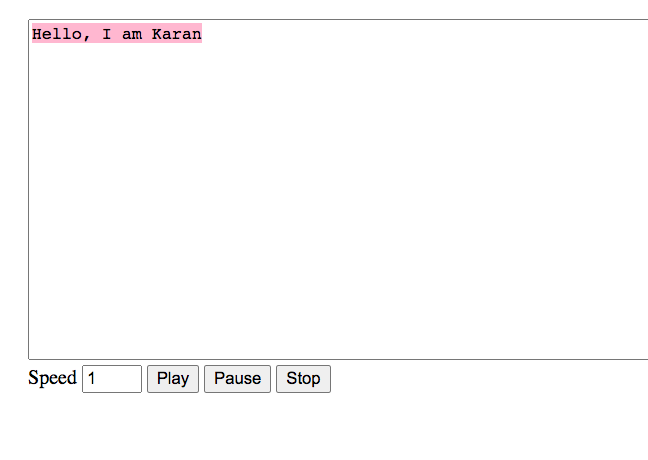Click bottom-left corner inside the text area
Image resolution: width=648 pixels, height=460 pixels.
point(36,350)
